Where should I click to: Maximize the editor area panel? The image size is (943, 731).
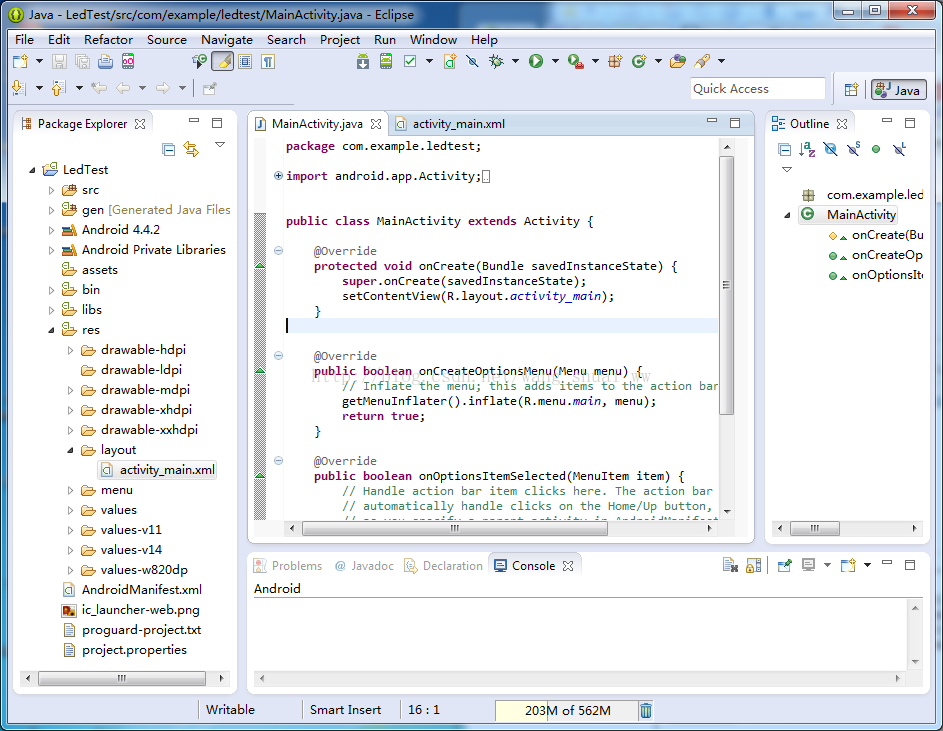[735, 123]
